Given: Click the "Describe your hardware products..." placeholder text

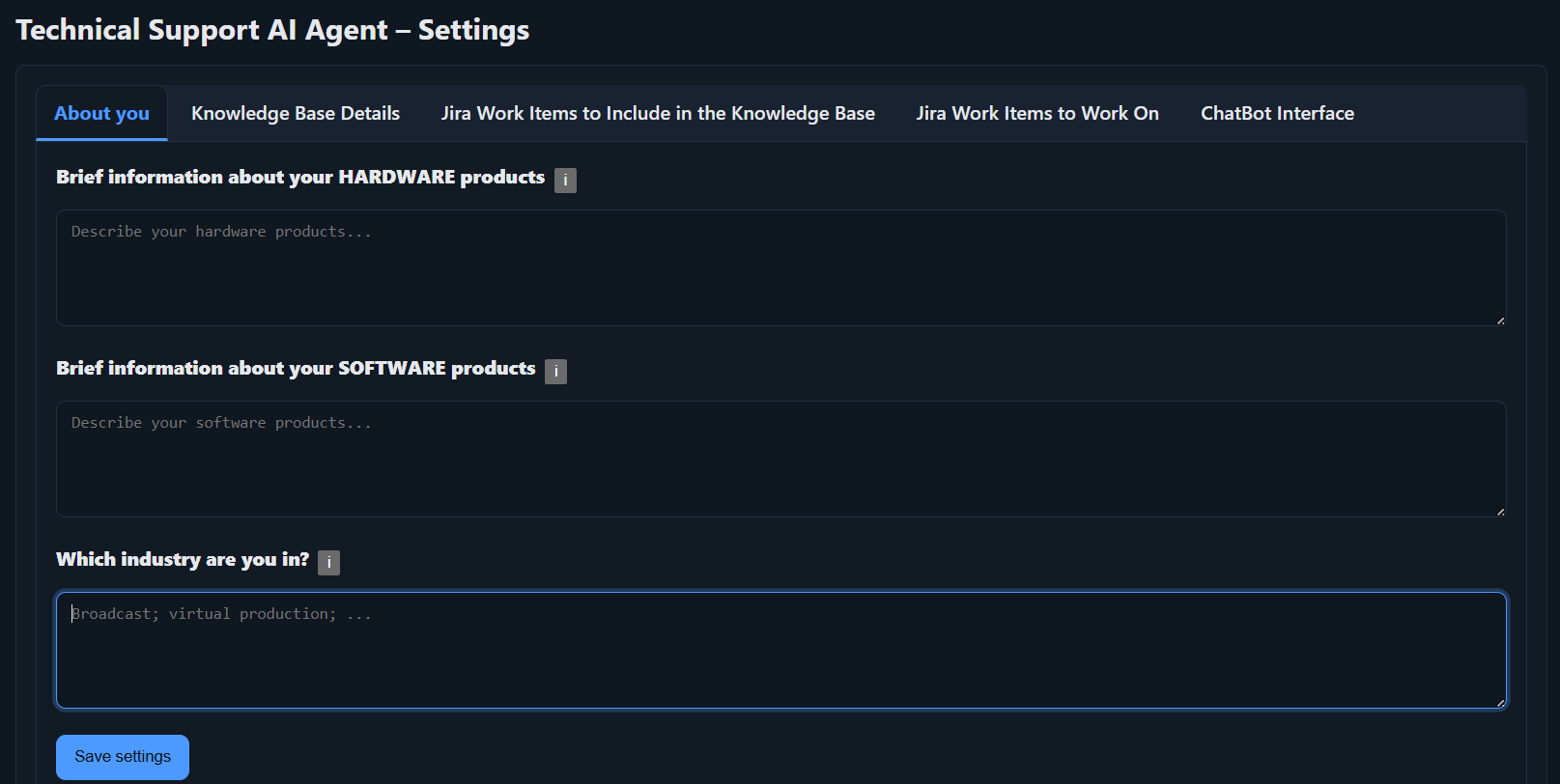Looking at the screenshot, I should [221, 232].
